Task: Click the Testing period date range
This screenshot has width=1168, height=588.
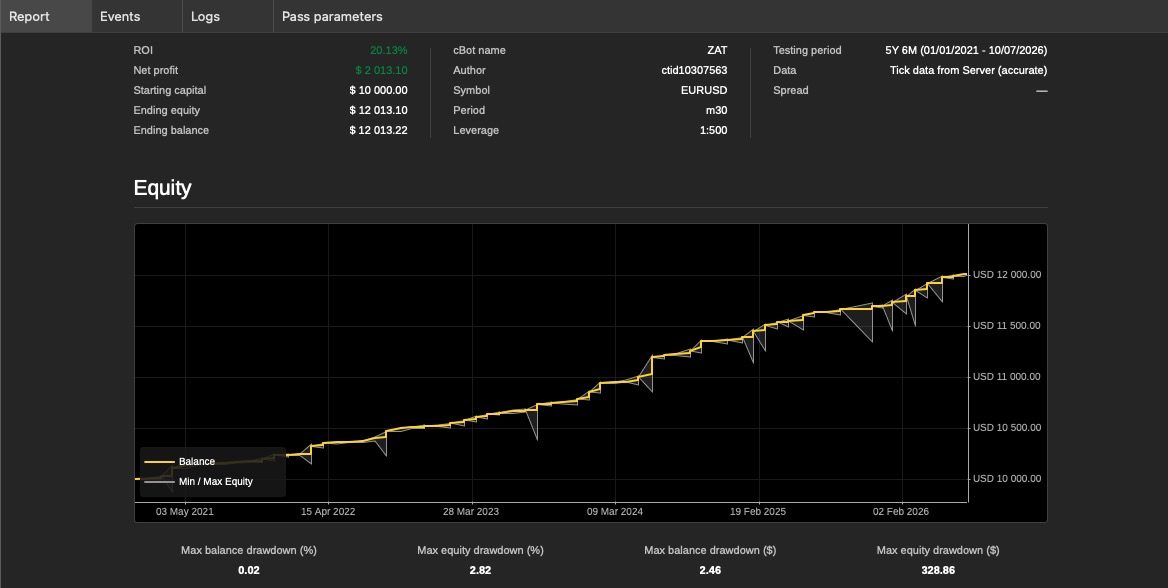Action: (x=966, y=51)
